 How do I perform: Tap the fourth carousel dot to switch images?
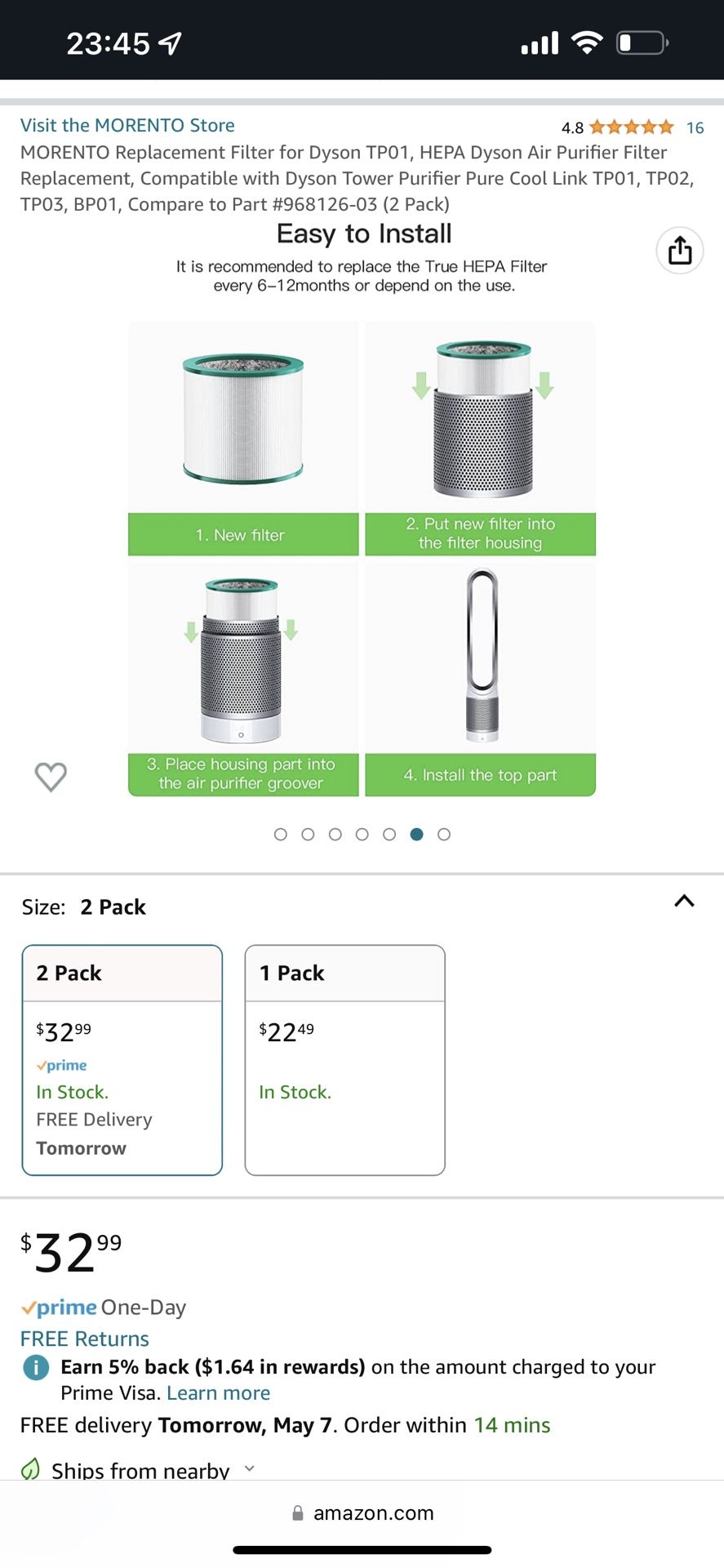[362, 834]
